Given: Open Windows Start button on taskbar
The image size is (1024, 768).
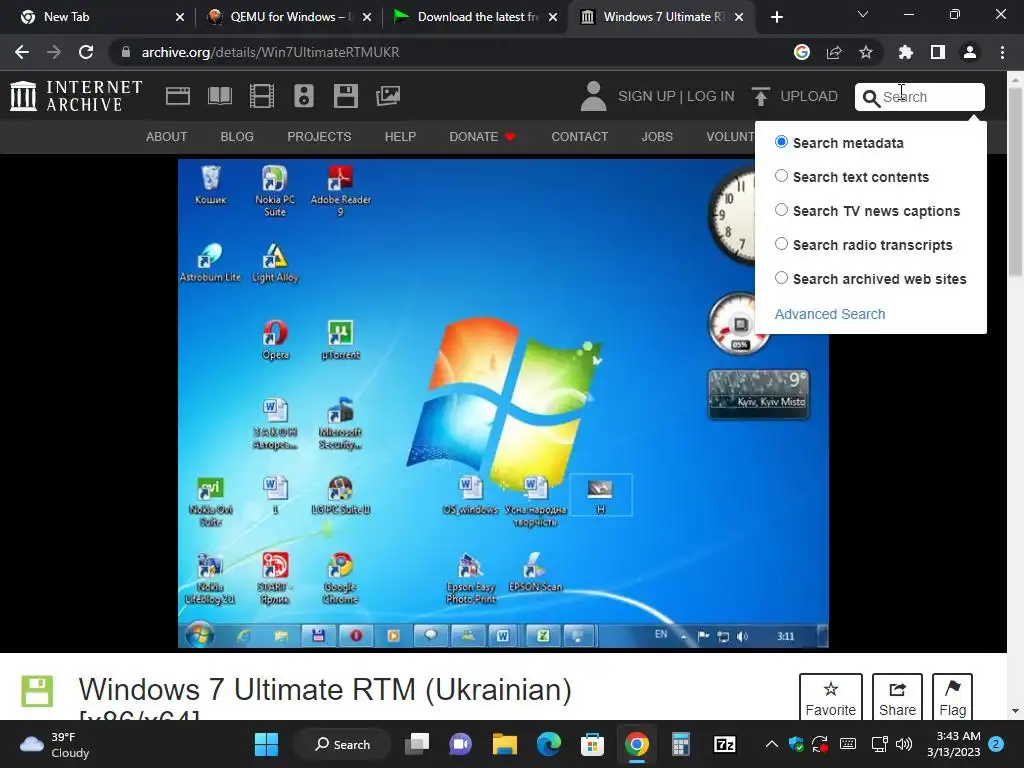Looking at the screenshot, I should point(266,744).
